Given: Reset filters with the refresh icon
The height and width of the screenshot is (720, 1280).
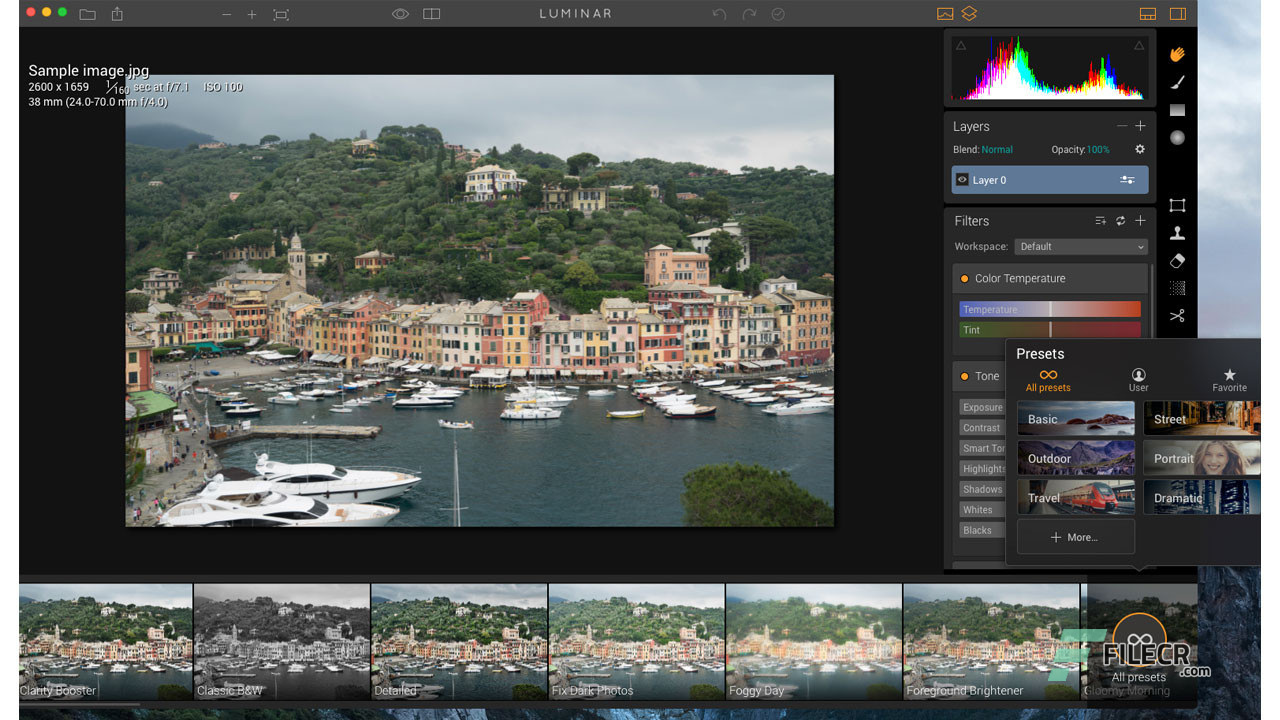Looking at the screenshot, I should coord(1121,221).
